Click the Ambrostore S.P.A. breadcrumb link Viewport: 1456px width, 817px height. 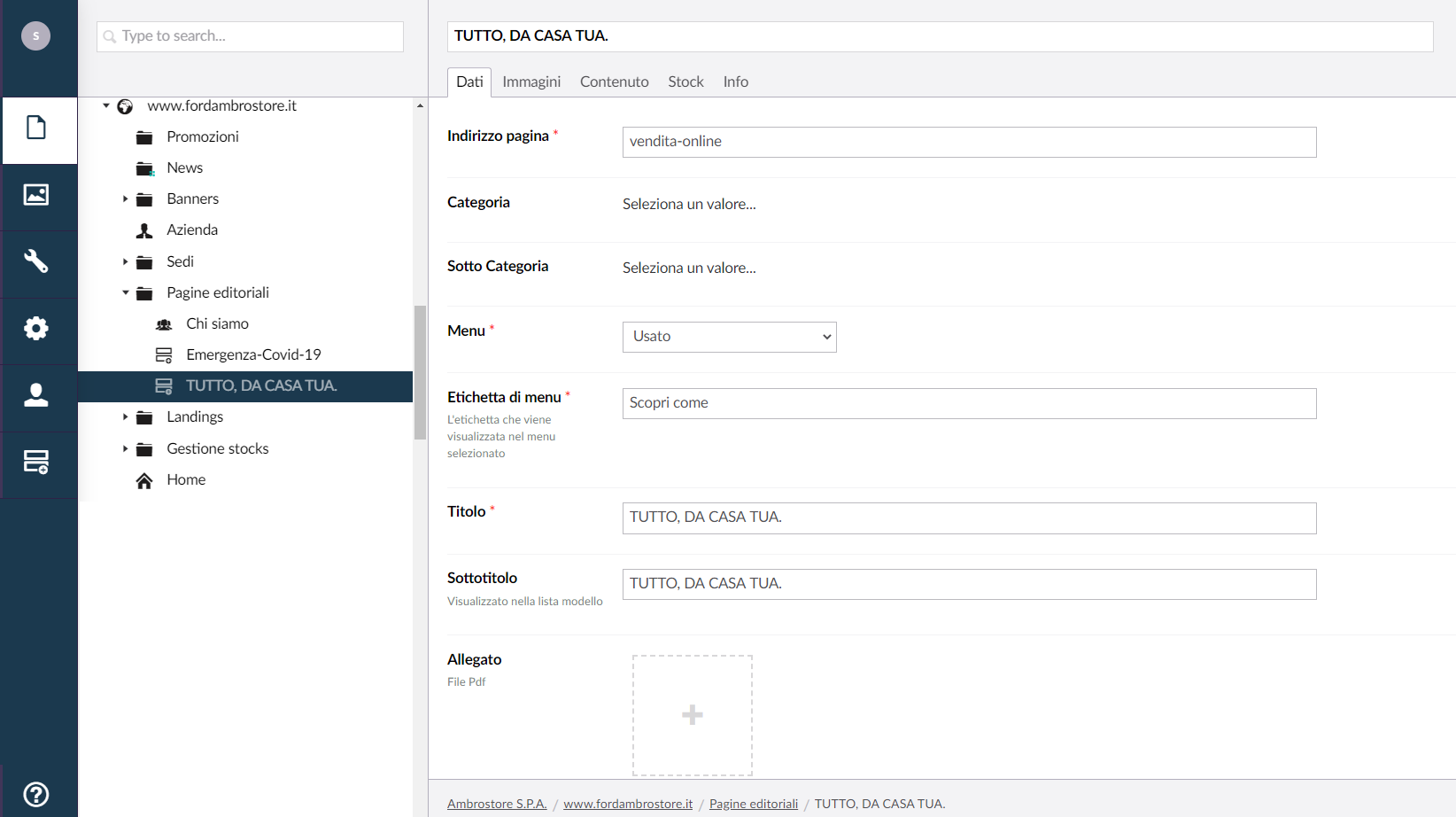pos(496,804)
